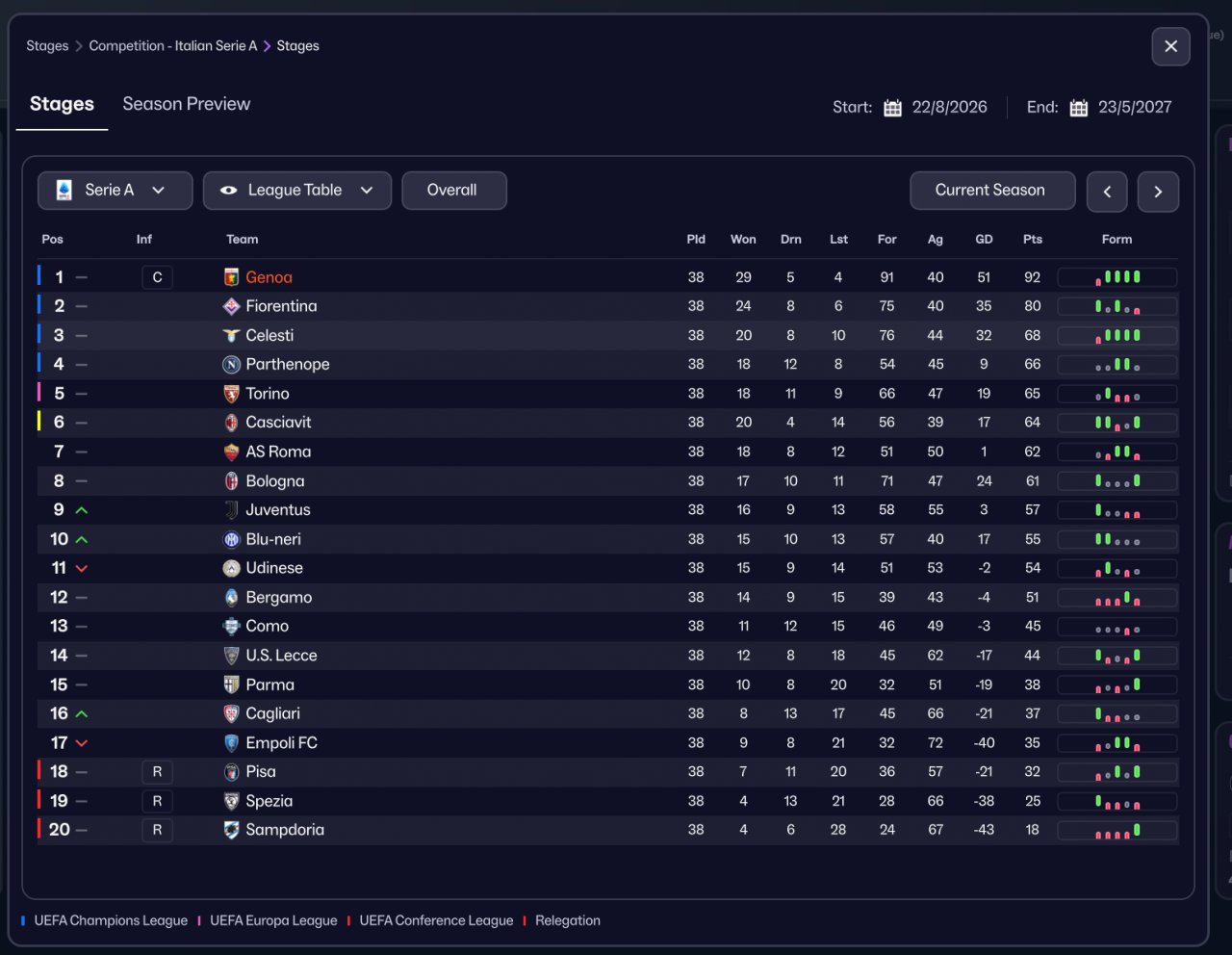Click the Torino club badge
This screenshot has height=955, width=1232.
pyautogui.click(x=231, y=394)
